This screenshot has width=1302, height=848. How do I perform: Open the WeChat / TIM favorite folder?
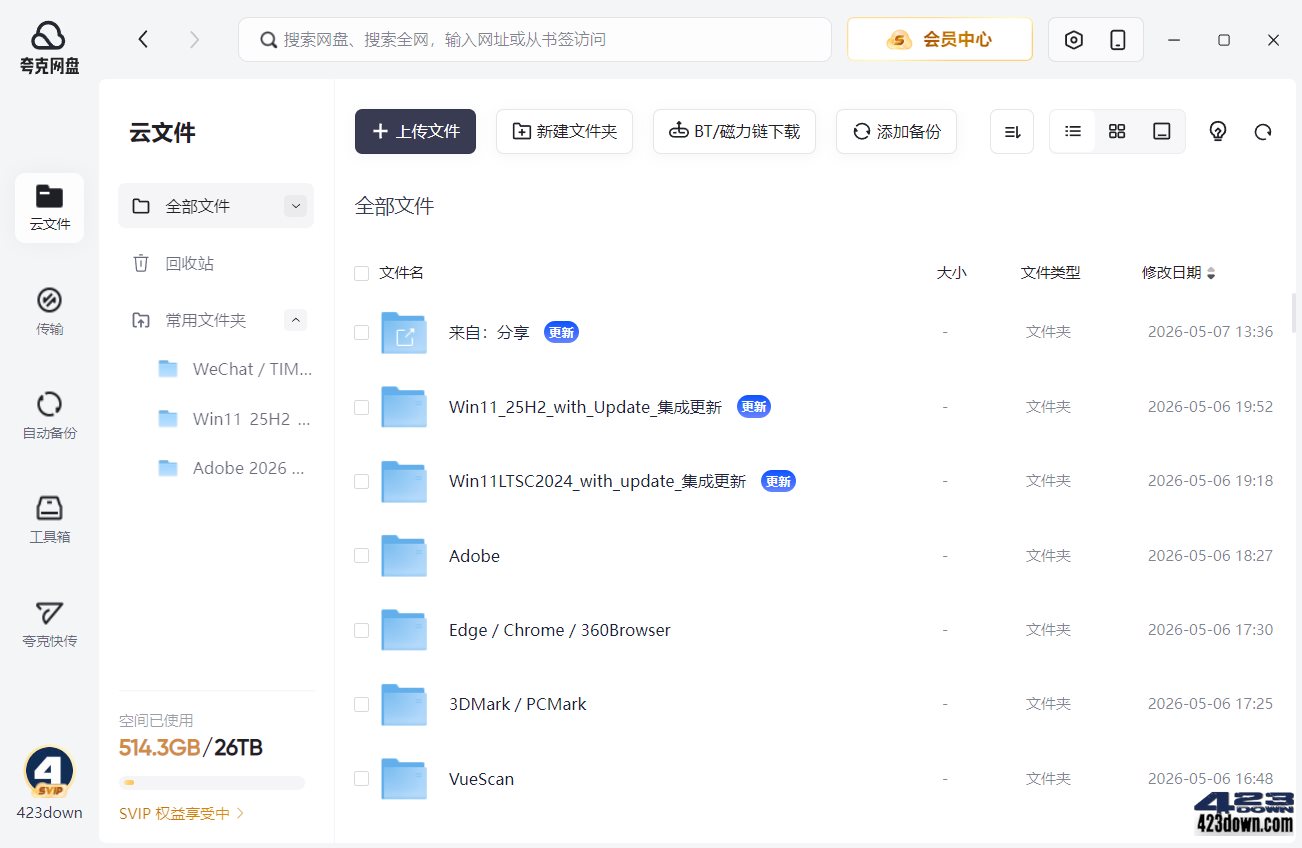234,369
